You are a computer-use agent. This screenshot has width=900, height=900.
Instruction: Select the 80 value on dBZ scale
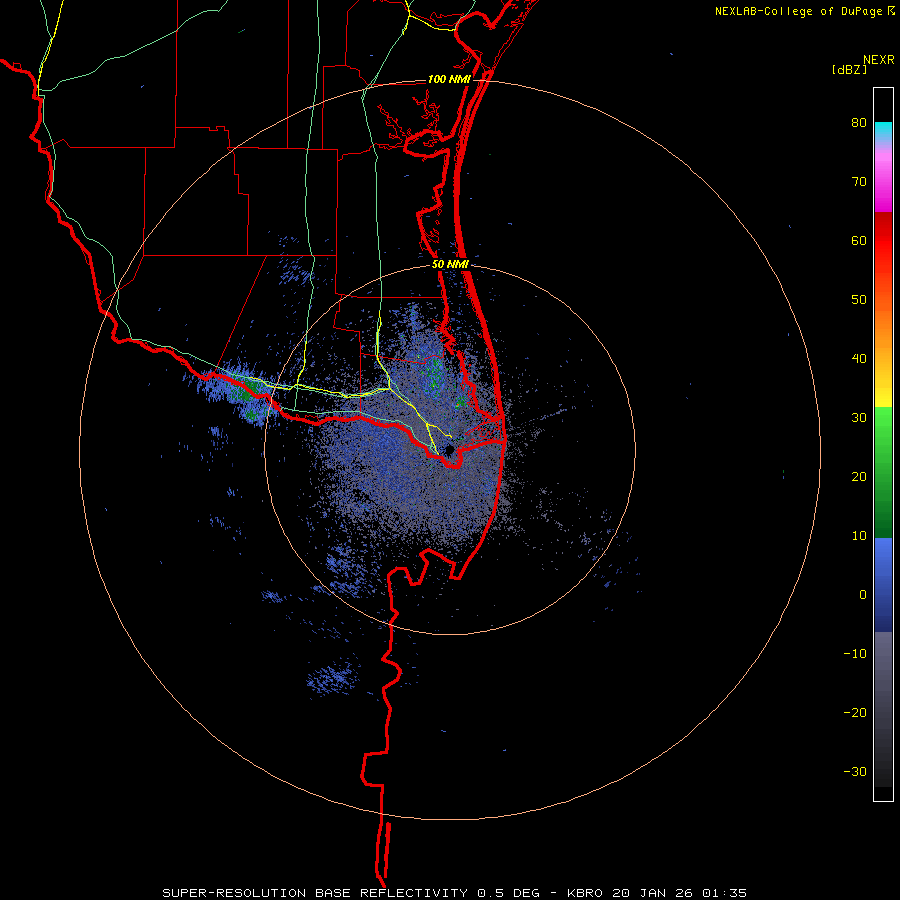click(x=859, y=123)
